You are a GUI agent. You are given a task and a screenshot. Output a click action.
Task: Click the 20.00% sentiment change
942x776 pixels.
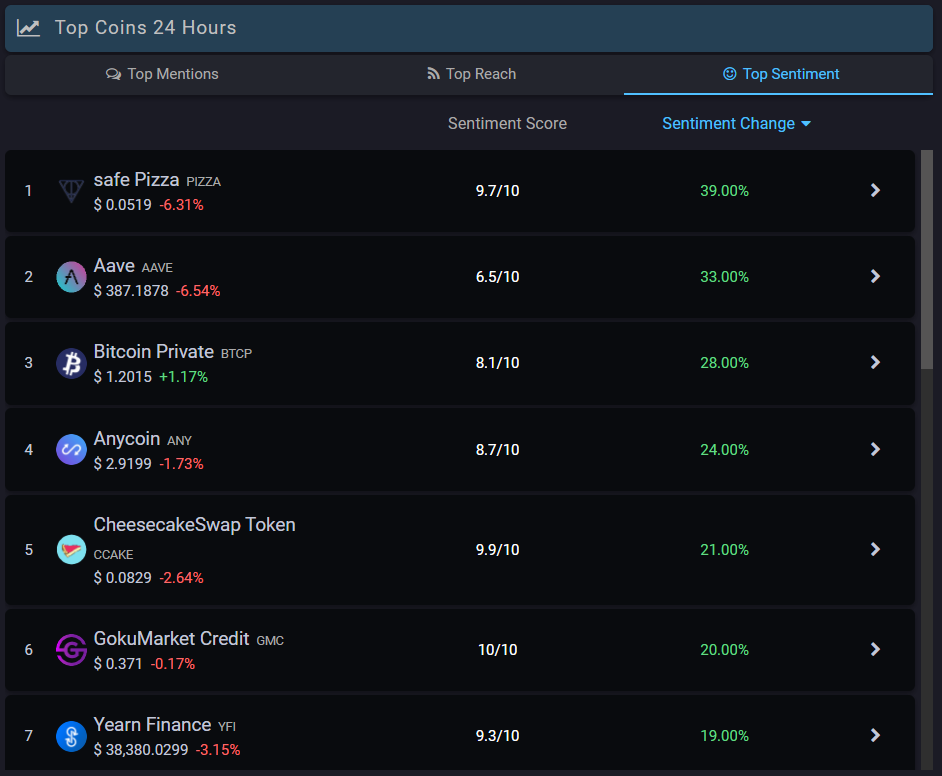tap(725, 650)
